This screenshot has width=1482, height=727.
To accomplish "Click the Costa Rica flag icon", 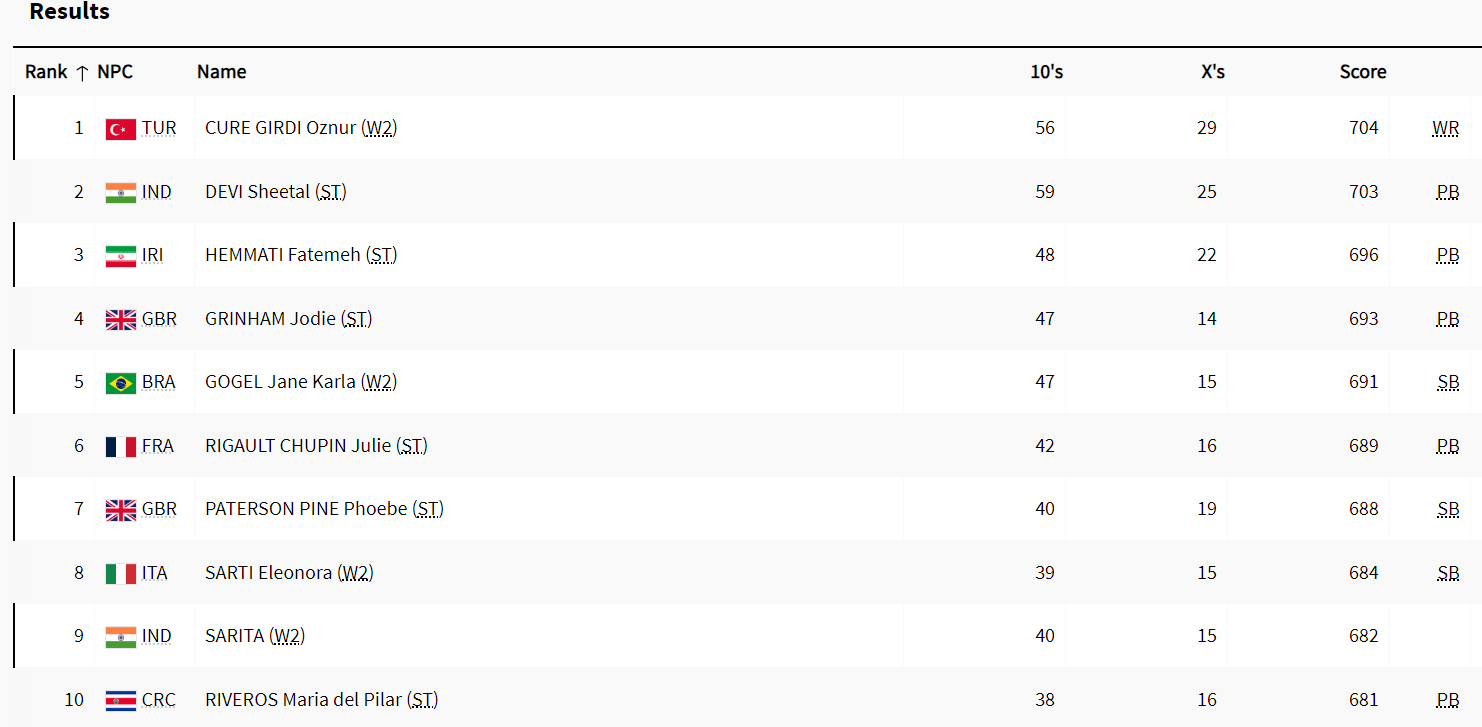I will (120, 701).
